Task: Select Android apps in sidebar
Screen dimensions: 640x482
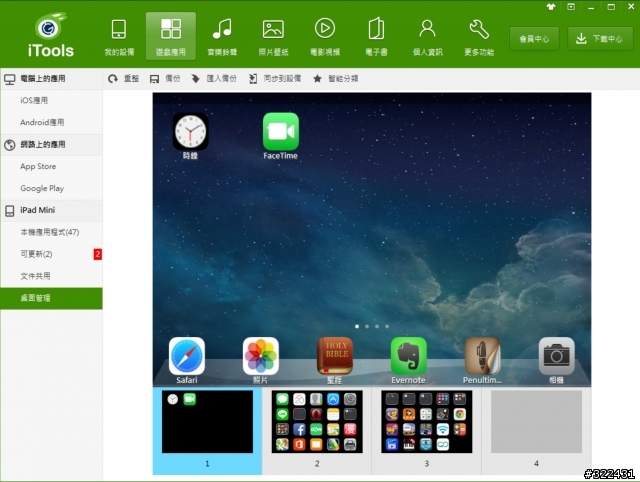Action: click(x=51, y=122)
